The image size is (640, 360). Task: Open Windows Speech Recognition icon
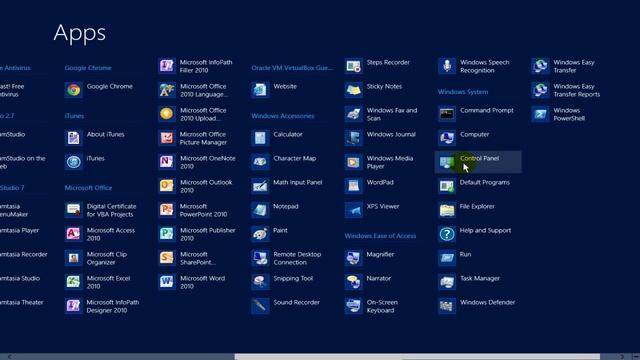pyautogui.click(x=447, y=66)
